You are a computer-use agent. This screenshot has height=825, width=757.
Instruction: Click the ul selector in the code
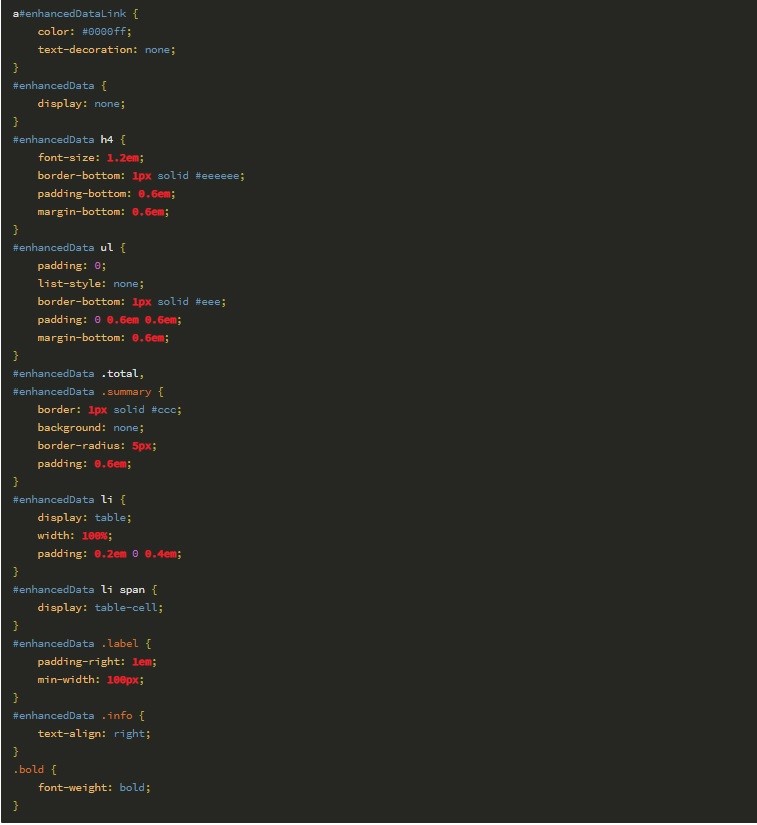(107, 248)
